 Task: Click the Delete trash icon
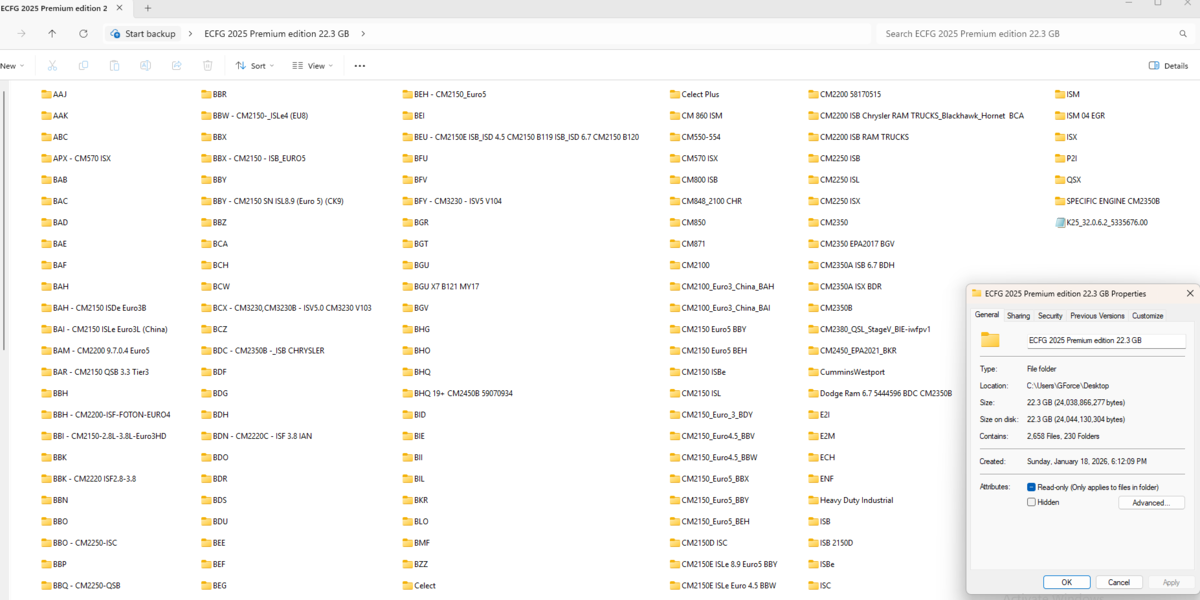(x=207, y=66)
